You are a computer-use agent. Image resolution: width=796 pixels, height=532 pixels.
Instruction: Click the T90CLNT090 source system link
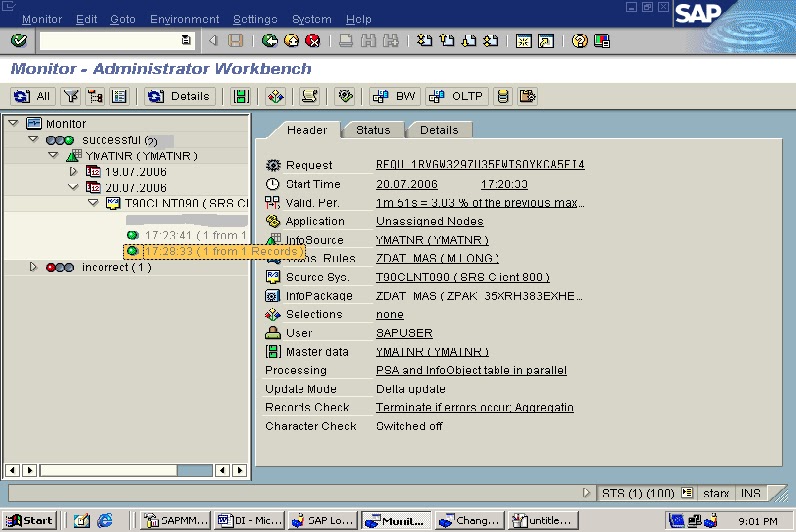tap(462, 277)
